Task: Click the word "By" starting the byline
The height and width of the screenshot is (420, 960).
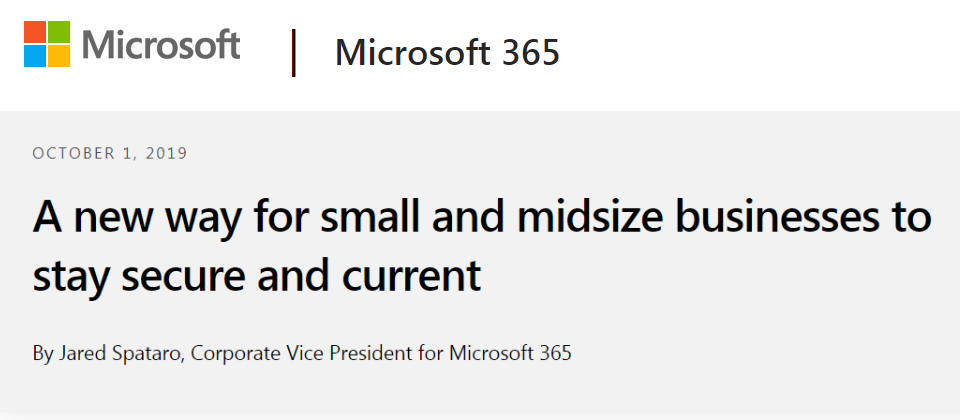Action: click(43, 353)
